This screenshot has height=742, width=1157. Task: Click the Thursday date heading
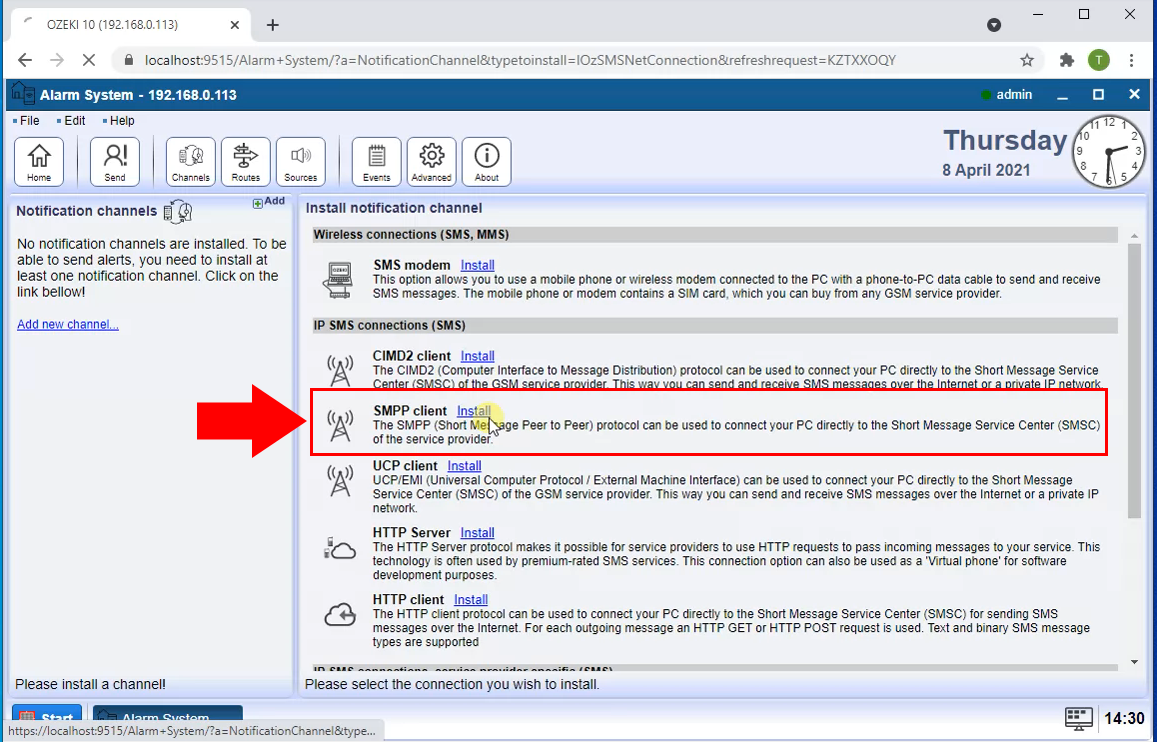tap(1005, 141)
